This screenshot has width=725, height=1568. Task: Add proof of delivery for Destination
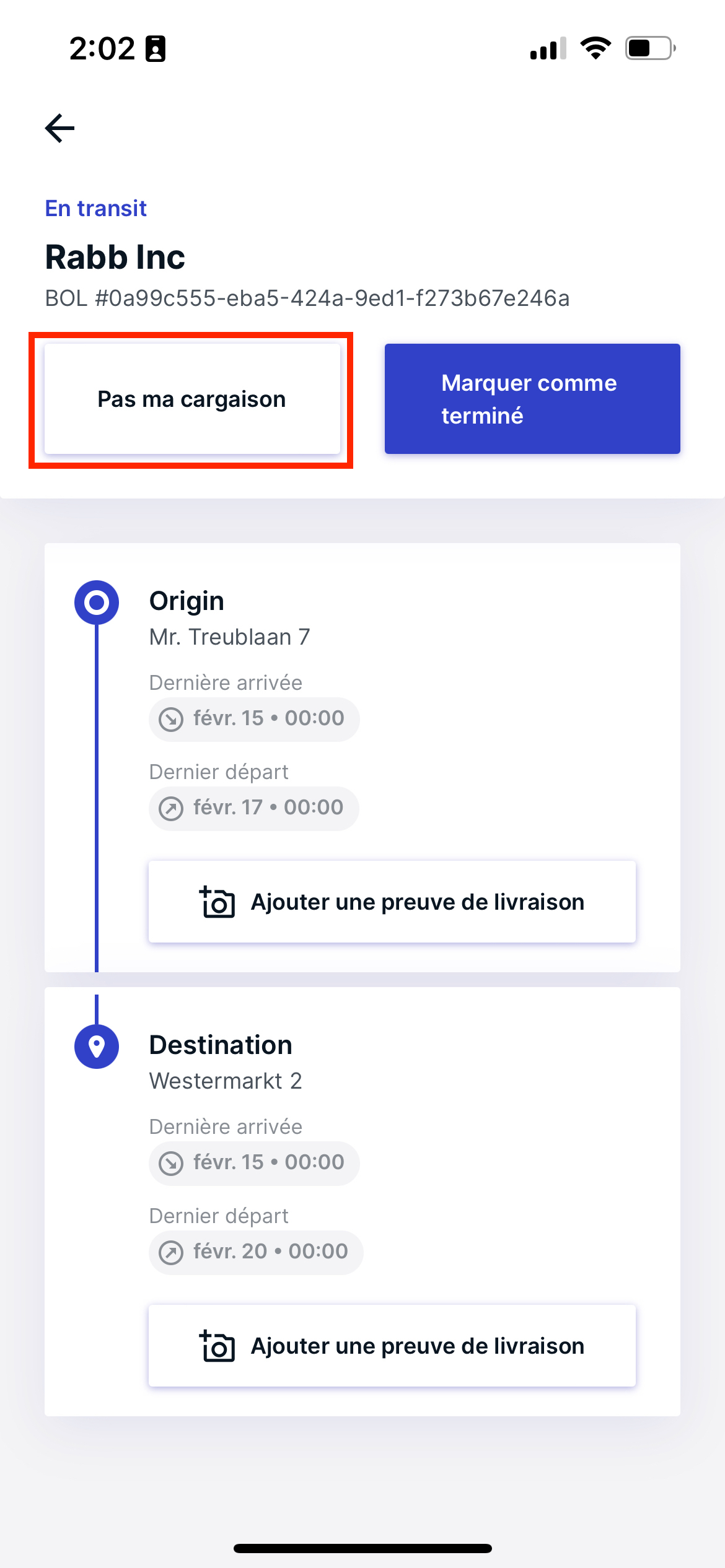coord(392,1346)
